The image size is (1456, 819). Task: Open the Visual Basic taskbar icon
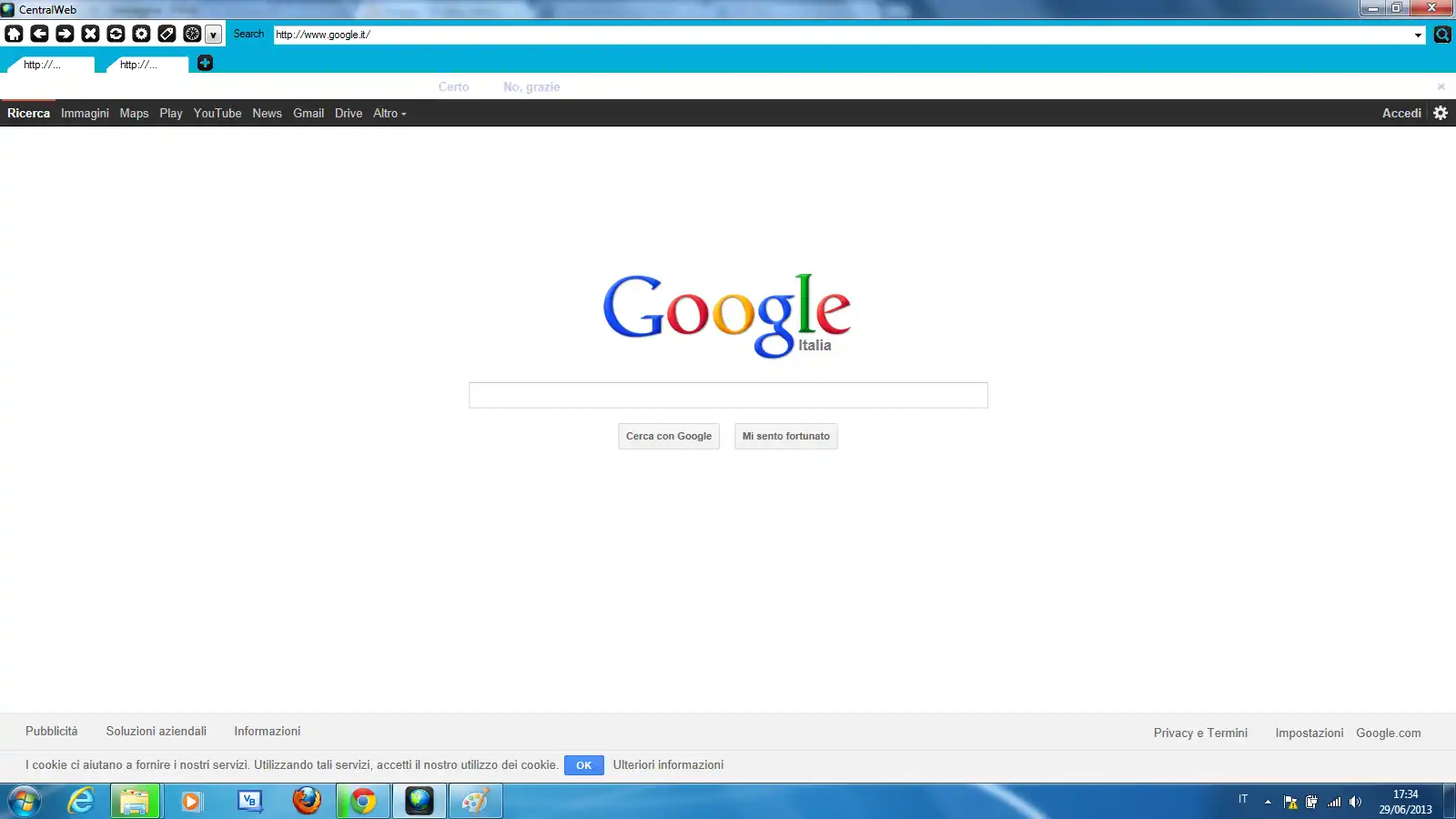point(249,802)
